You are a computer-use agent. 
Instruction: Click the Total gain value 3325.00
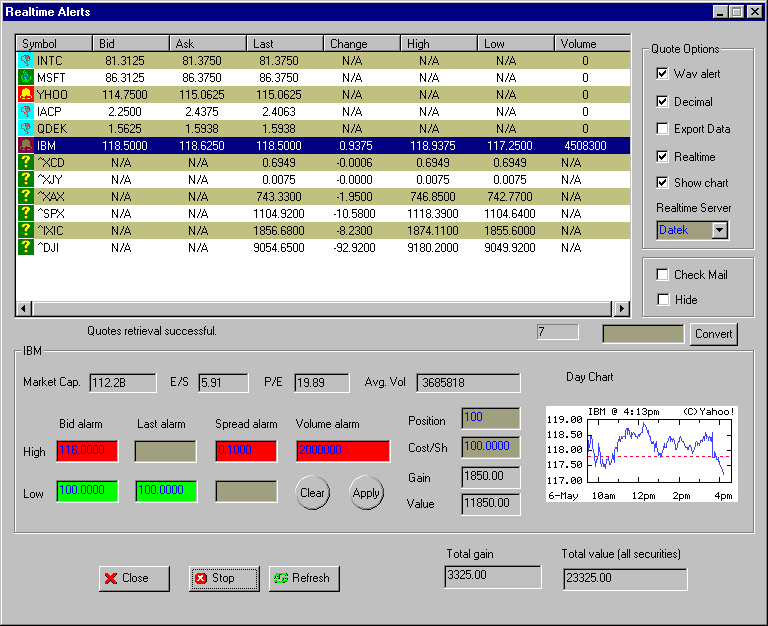[493, 577]
